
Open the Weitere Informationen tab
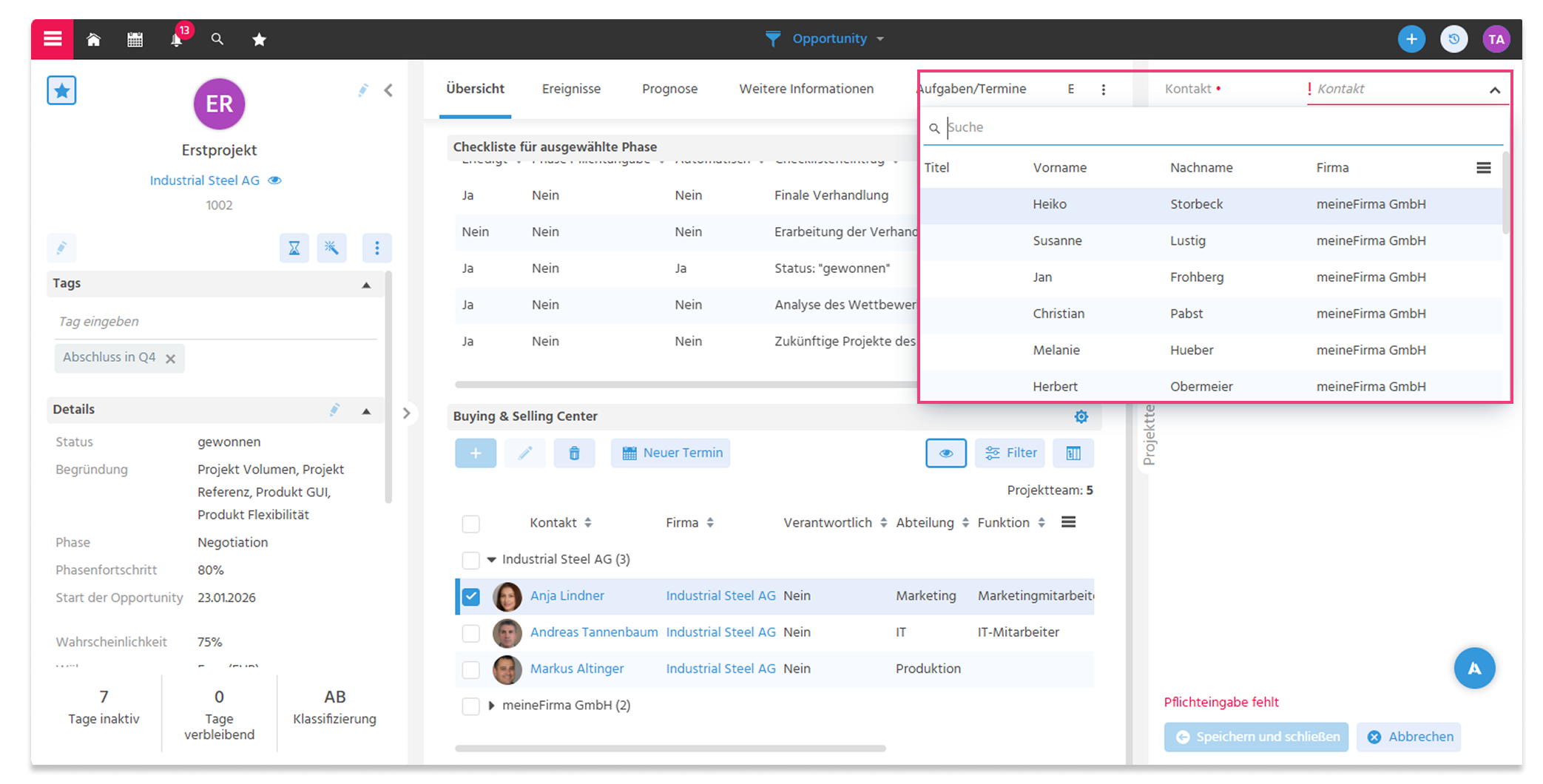(x=806, y=89)
